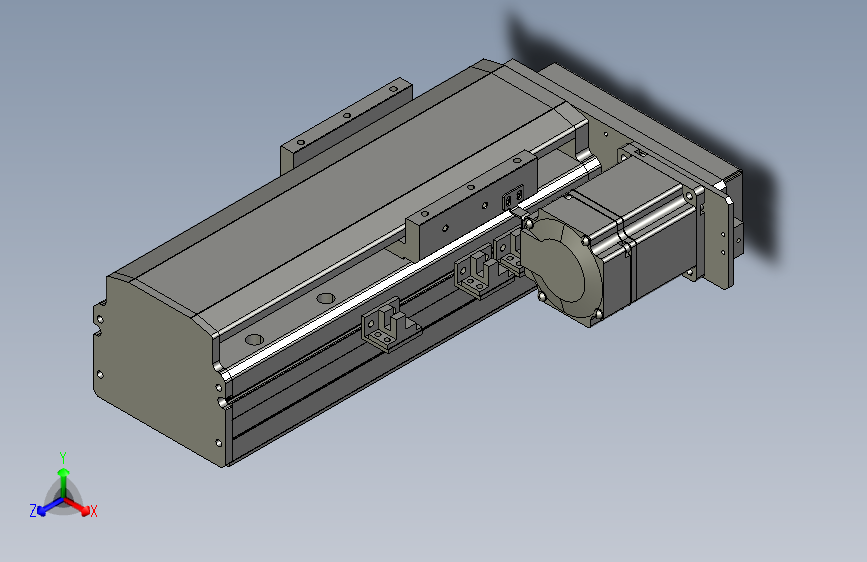867x562 pixels.
Task: Click the red X axis on triad
Action: point(79,507)
